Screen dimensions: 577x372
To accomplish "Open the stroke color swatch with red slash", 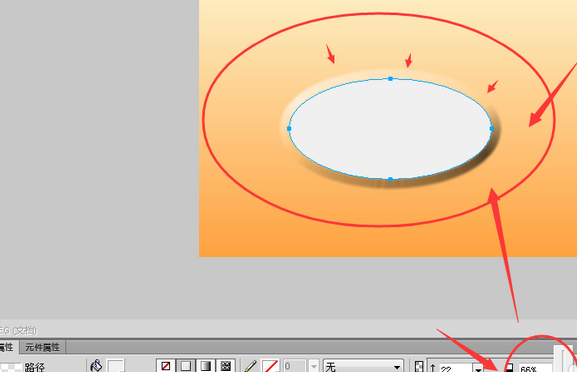I will click(x=270, y=366).
